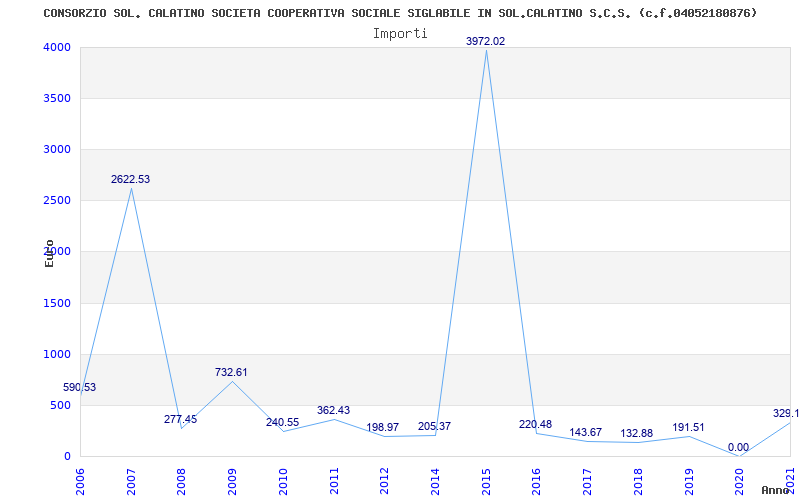Click the x-axis year 2012
This screenshot has height=500, width=800.
[384, 480]
